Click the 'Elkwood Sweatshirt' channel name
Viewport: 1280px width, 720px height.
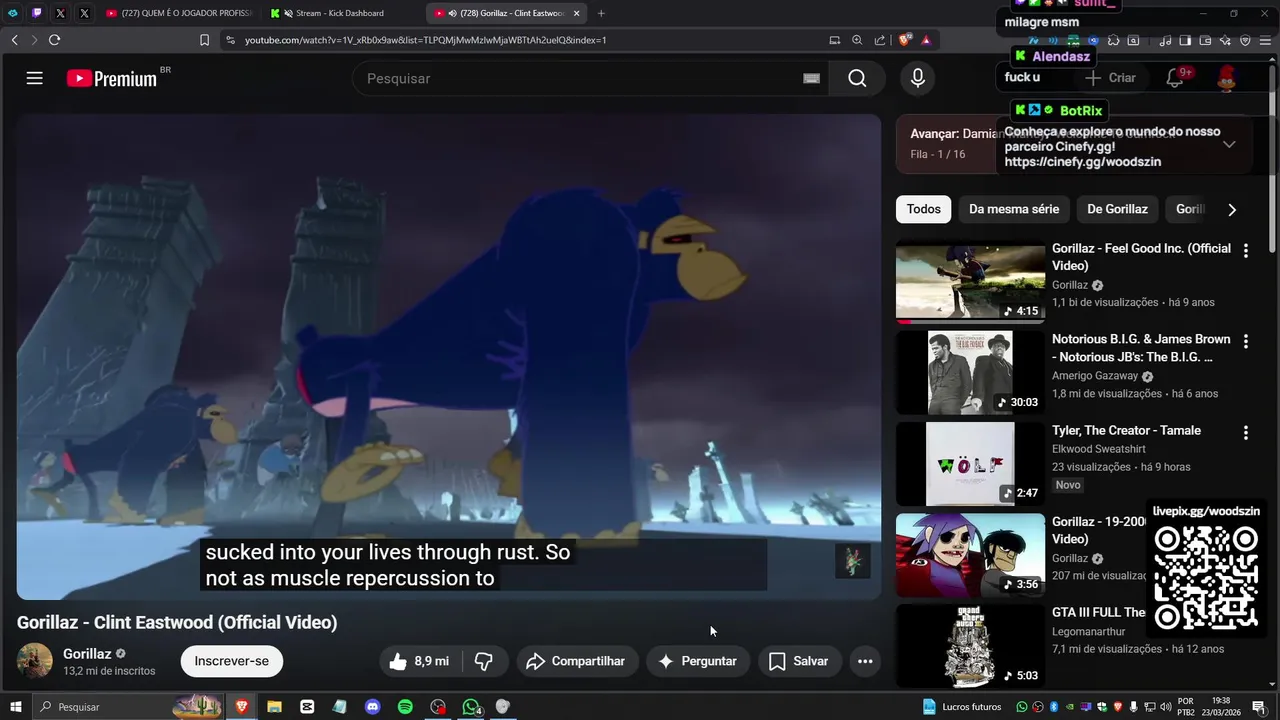(x=1099, y=449)
